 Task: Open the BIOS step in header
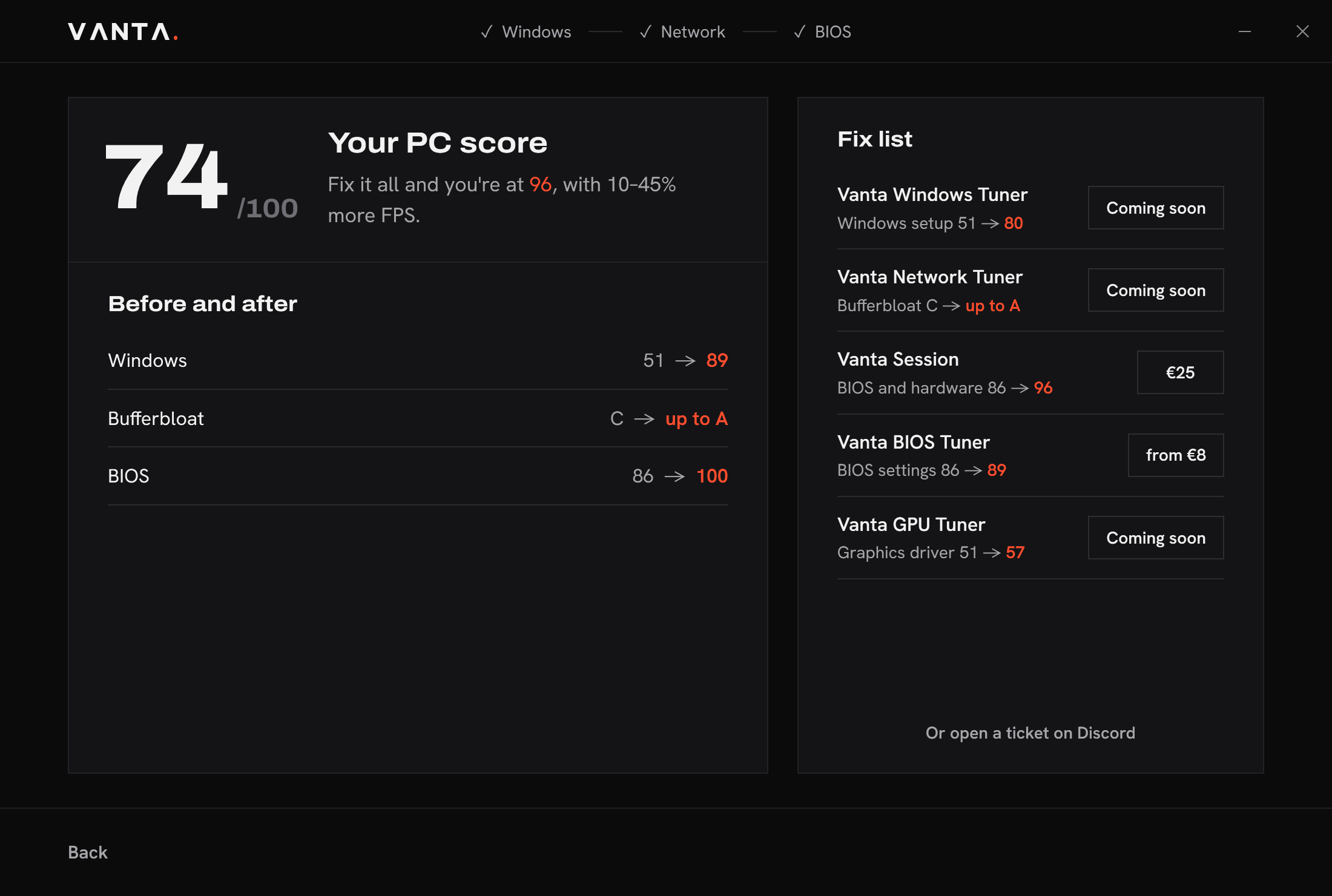click(822, 31)
